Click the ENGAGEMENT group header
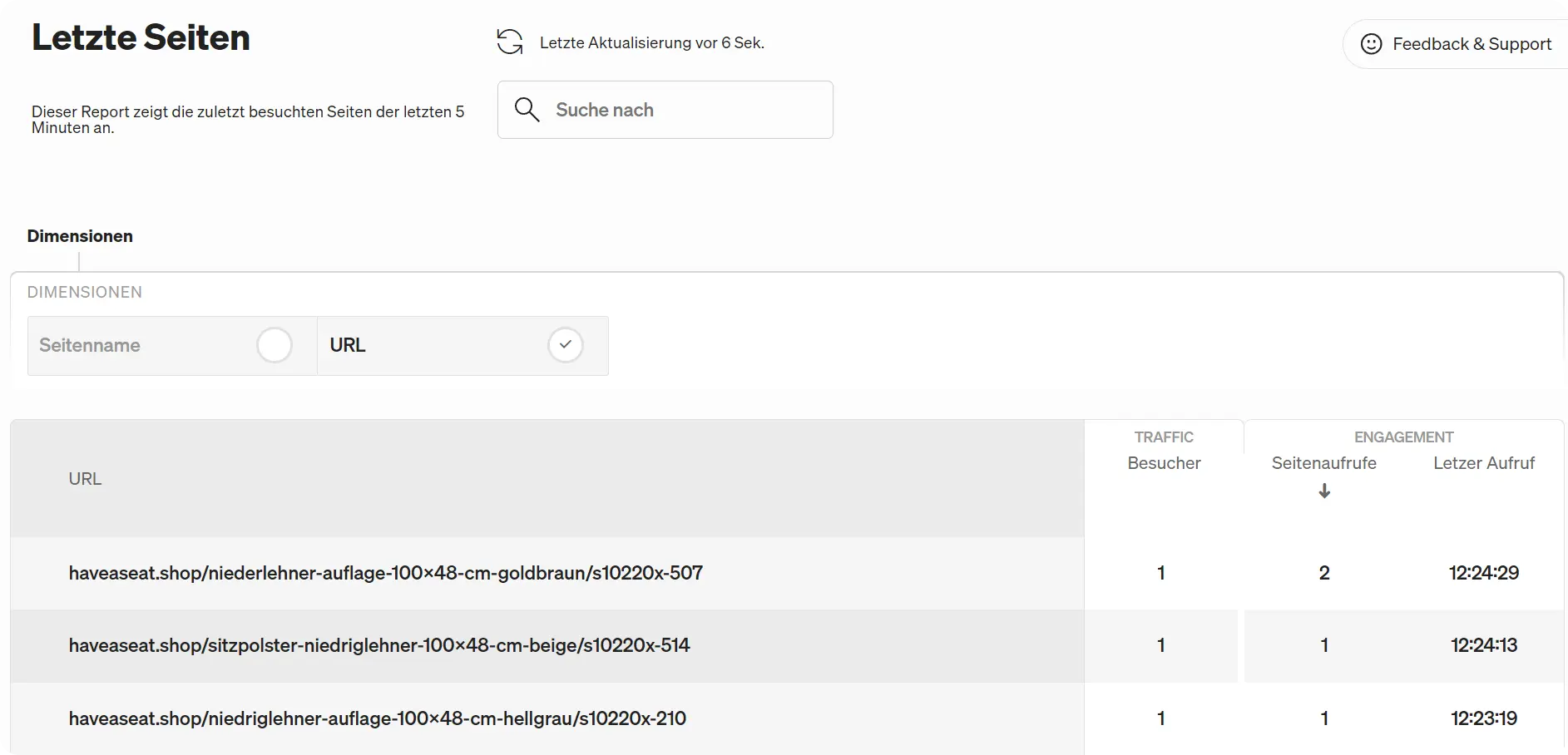The height and width of the screenshot is (755, 1568). (1403, 437)
